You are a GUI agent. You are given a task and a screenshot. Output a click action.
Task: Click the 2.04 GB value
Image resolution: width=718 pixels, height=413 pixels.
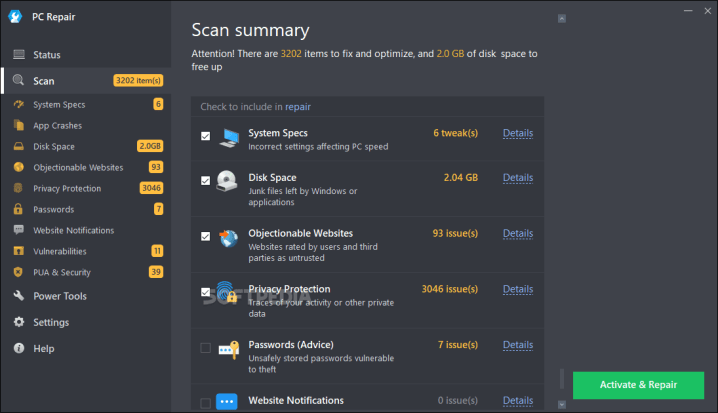[461, 178]
